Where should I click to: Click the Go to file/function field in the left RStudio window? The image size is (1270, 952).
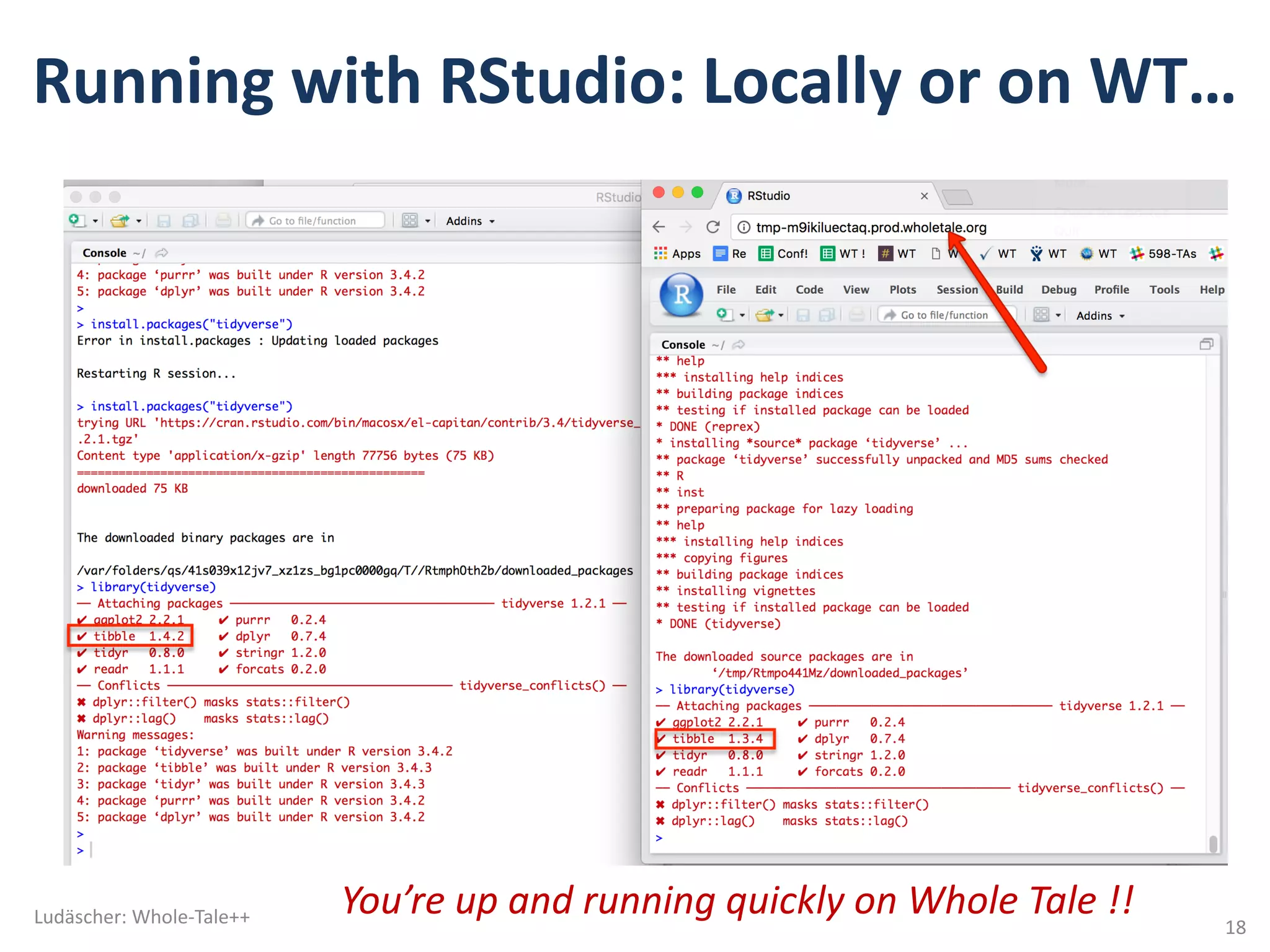click(x=316, y=221)
